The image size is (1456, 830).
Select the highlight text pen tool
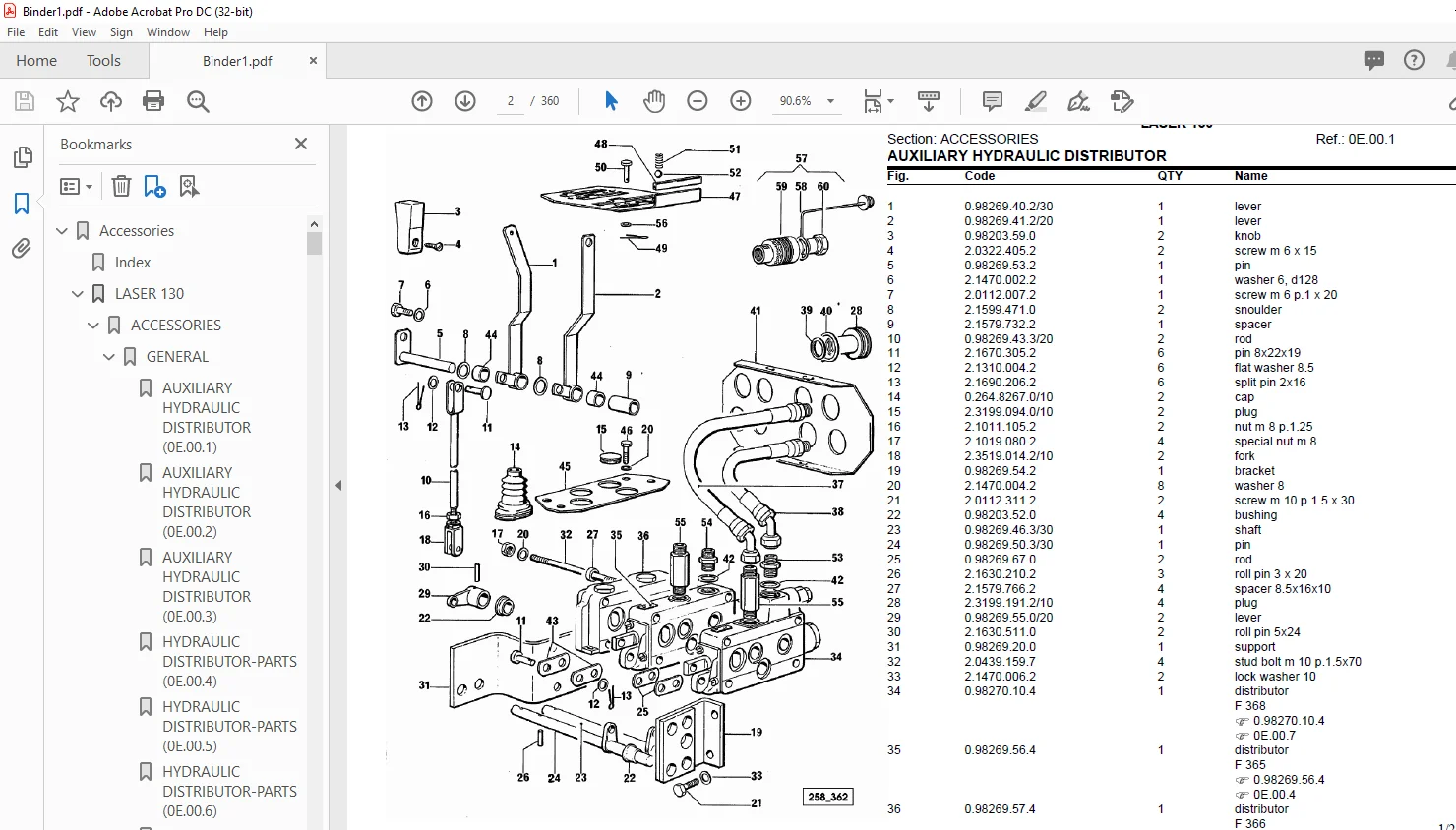click(1036, 101)
